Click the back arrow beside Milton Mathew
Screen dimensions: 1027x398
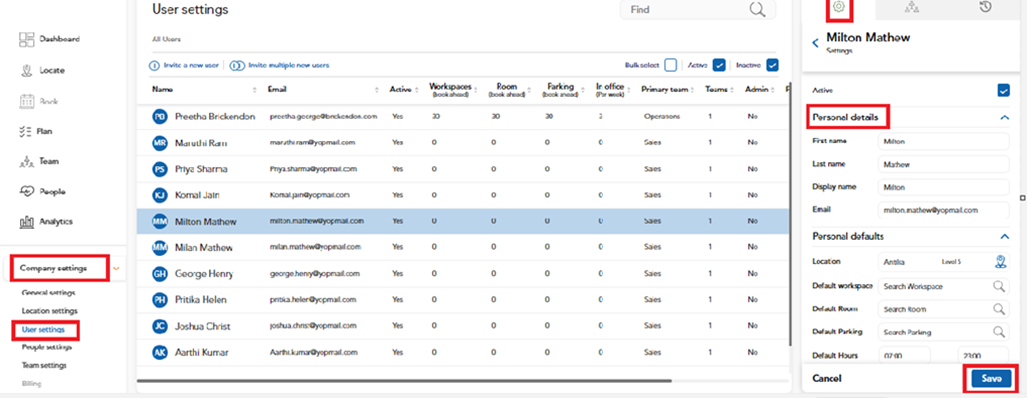[x=815, y=43]
